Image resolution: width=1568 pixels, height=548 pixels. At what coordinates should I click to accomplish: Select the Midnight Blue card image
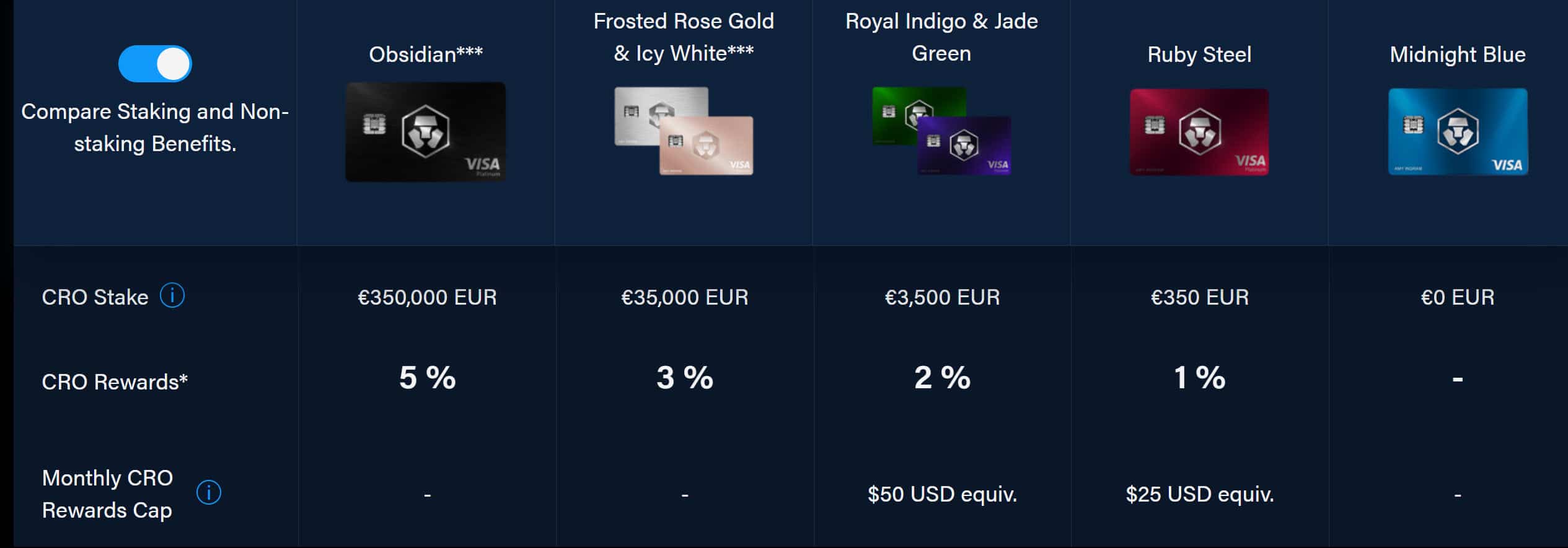pos(1458,131)
